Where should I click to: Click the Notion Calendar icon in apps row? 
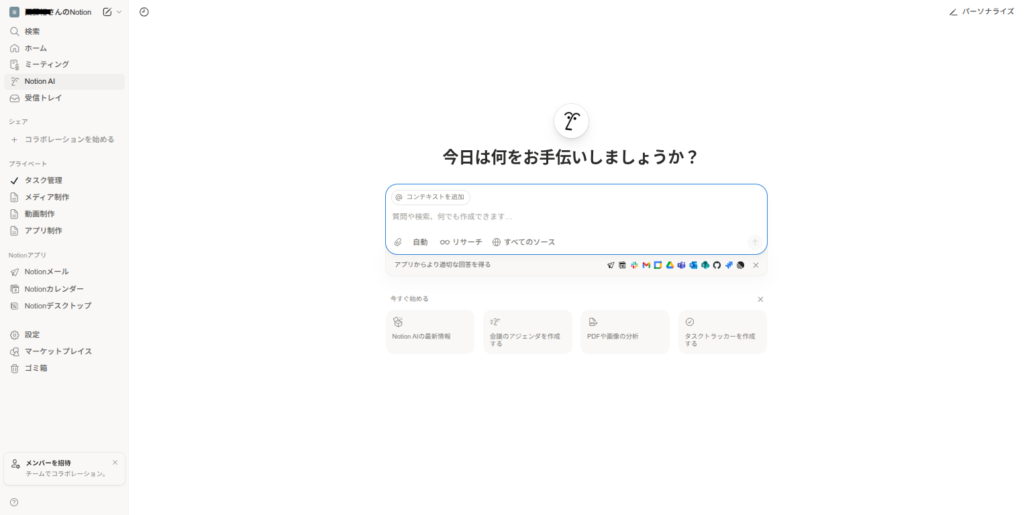[622, 266]
